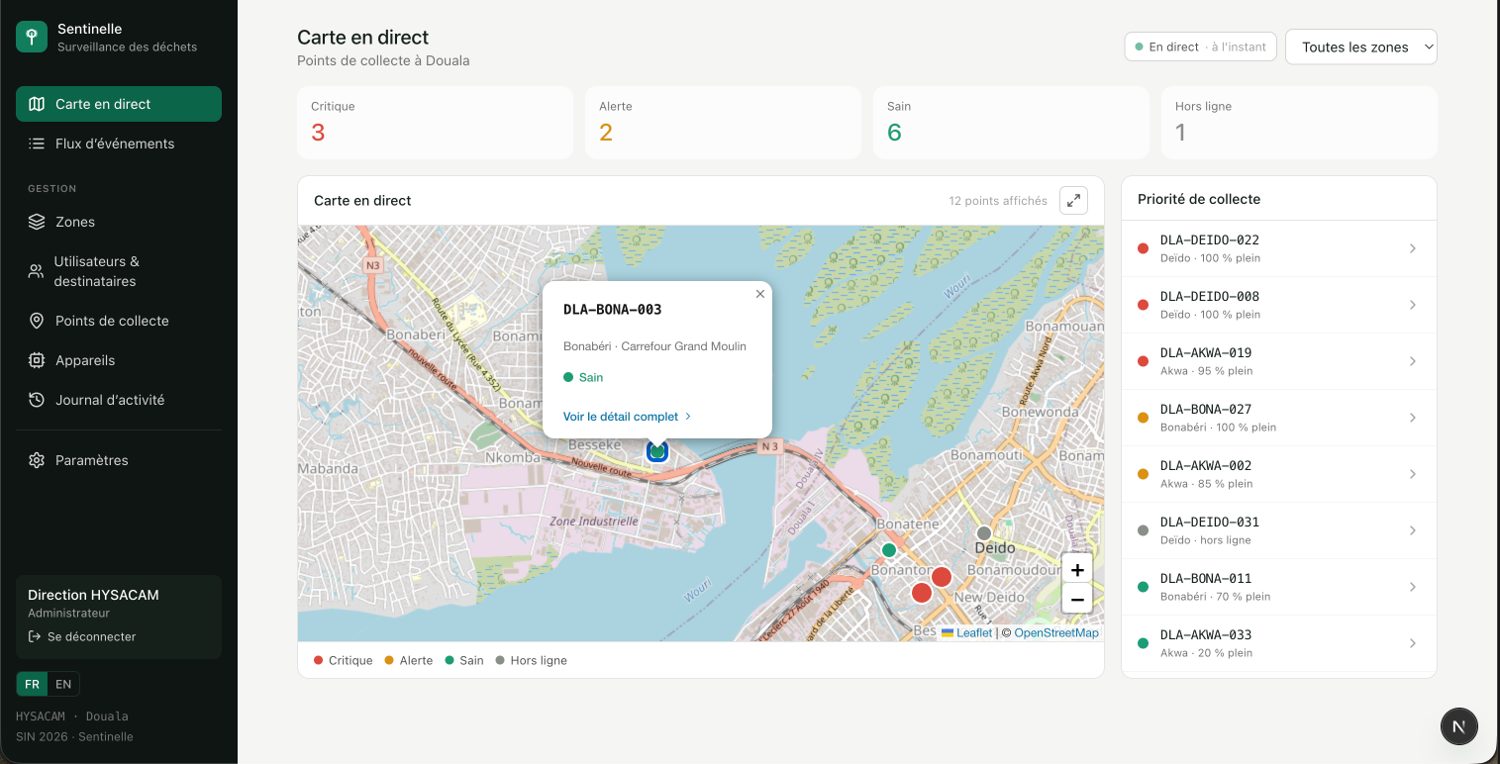1500x764 pixels.
Task: Click the Hors ligne count card
Action: click(x=1299, y=123)
